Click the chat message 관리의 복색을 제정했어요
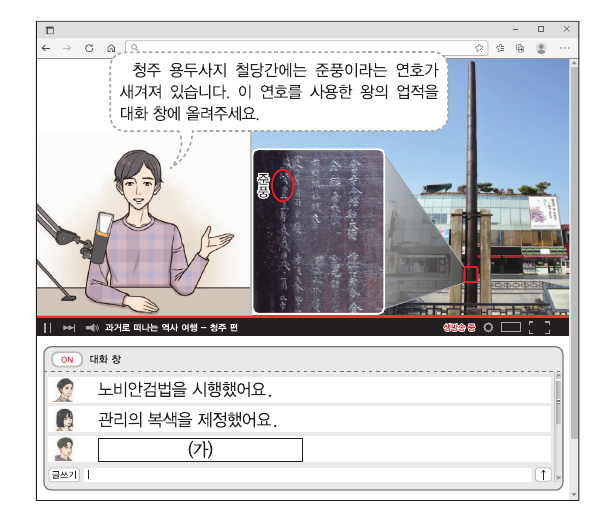595x522 pixels. click(187, 420)
